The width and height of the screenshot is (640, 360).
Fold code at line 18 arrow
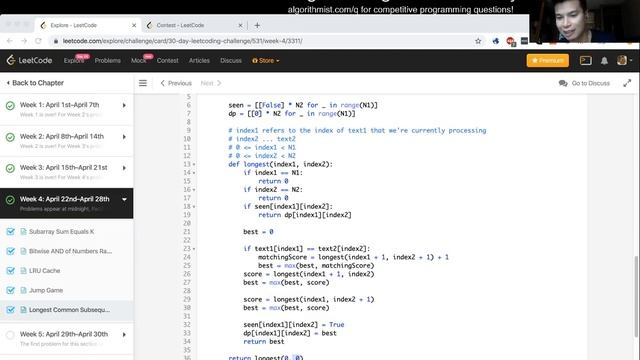(194, 207)
